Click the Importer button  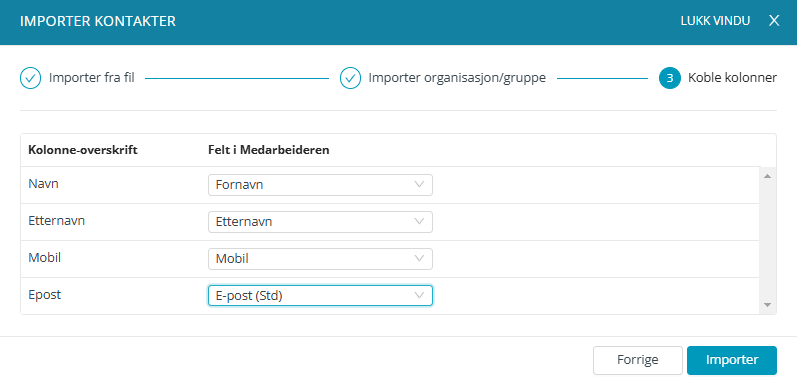732,360
